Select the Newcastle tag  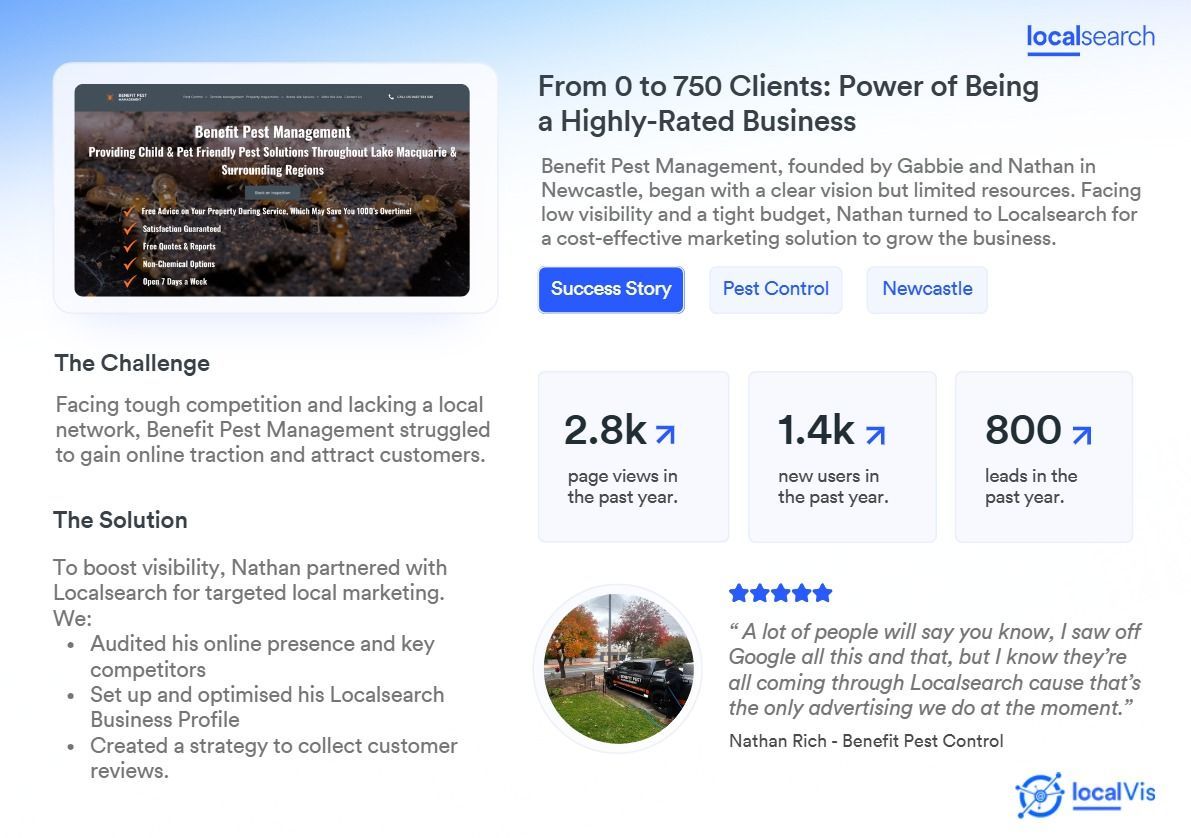click(x=926, y=289)
